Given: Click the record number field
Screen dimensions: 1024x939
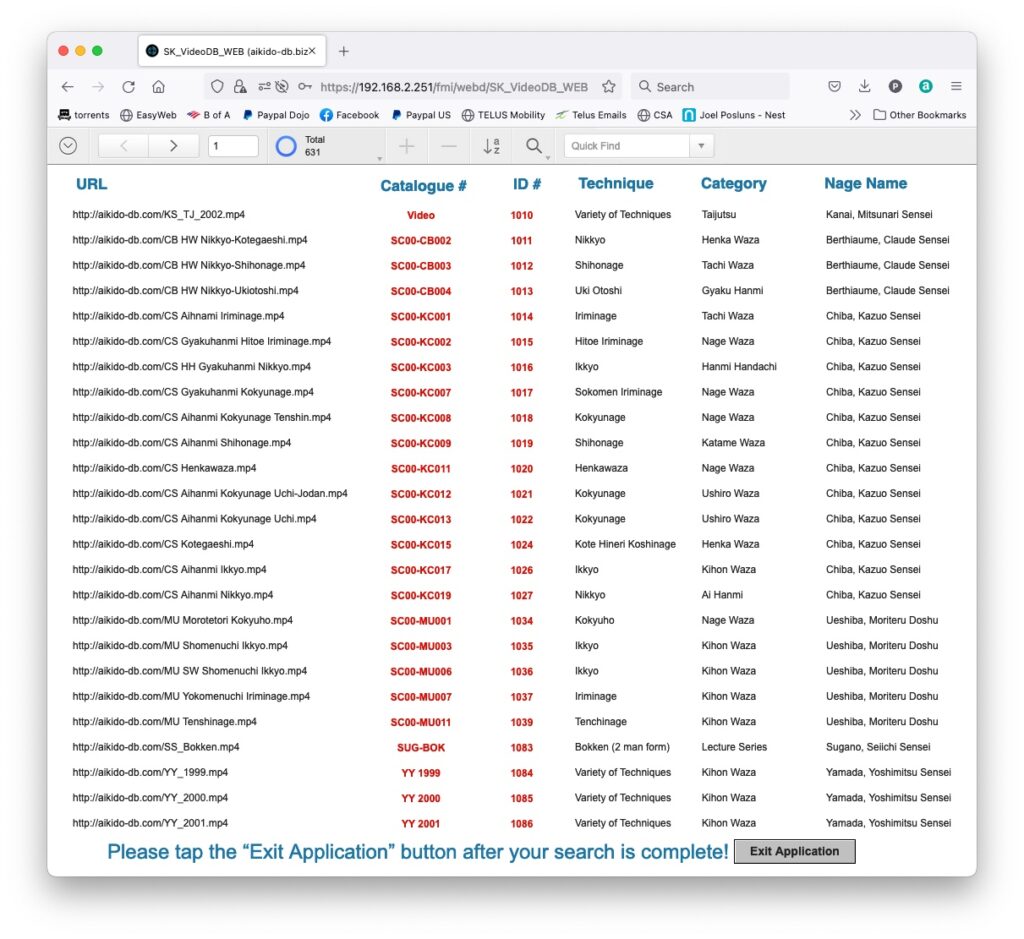Looking at the screenshot, I should 232,146.
